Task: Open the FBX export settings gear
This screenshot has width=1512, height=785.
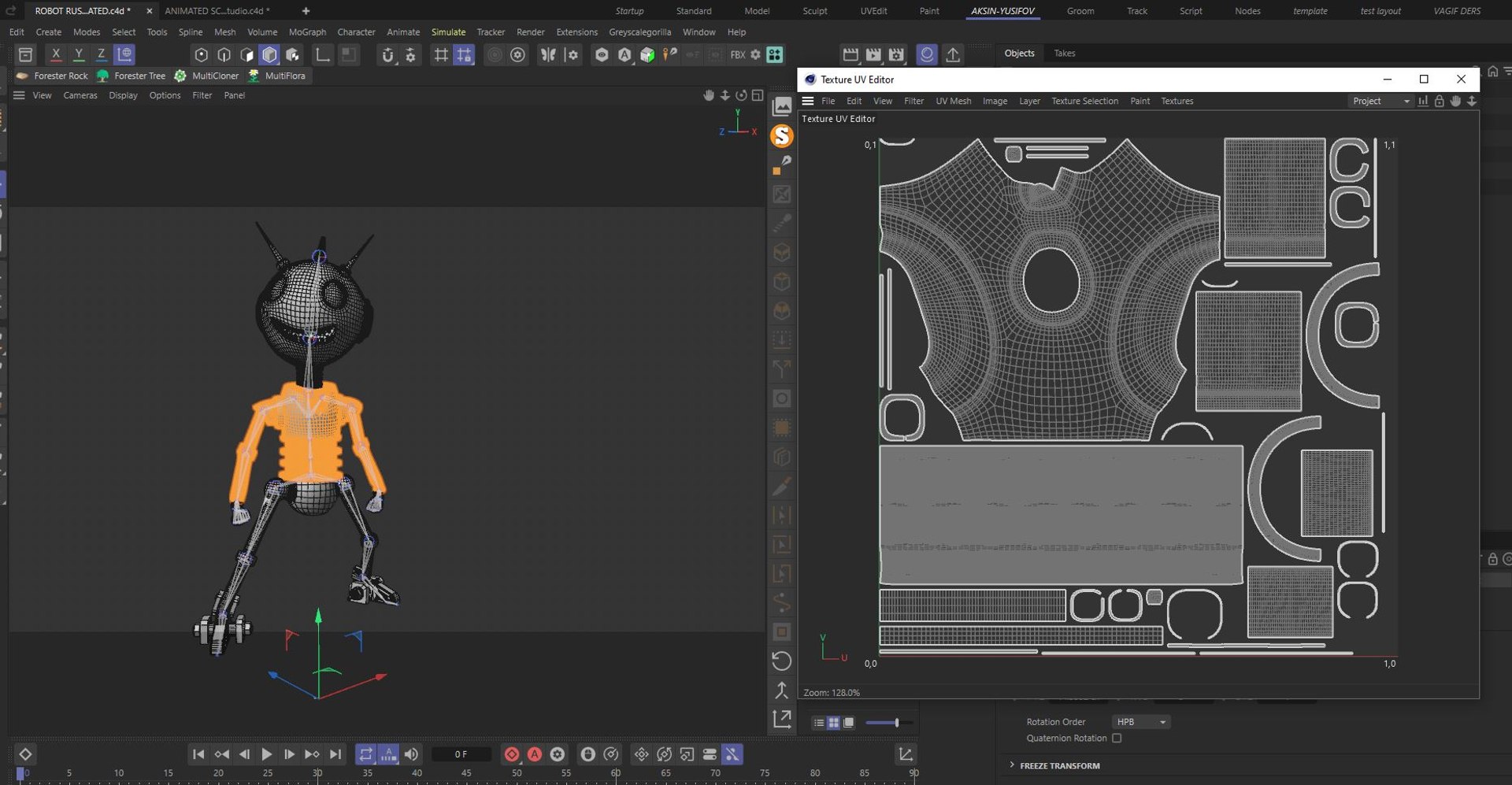Action: tap(755, 54)
